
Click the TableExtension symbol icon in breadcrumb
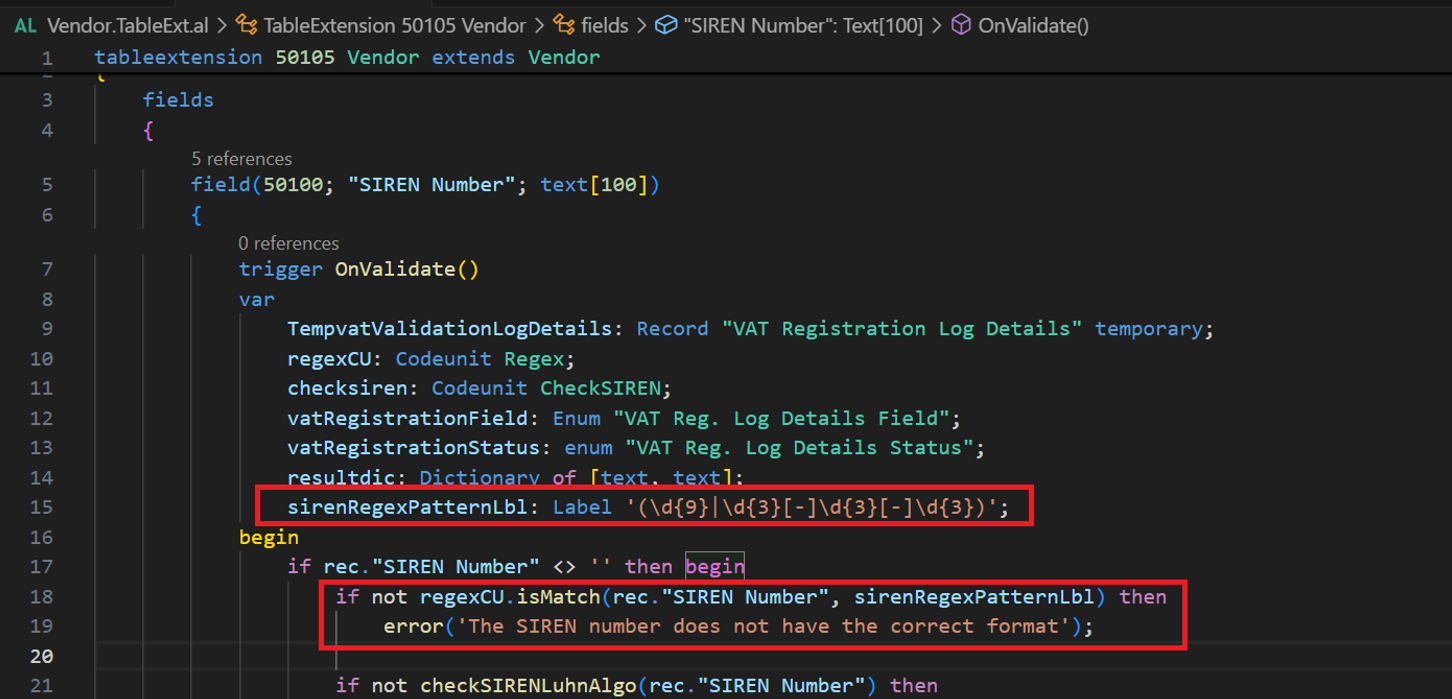[x=246, y=26]
